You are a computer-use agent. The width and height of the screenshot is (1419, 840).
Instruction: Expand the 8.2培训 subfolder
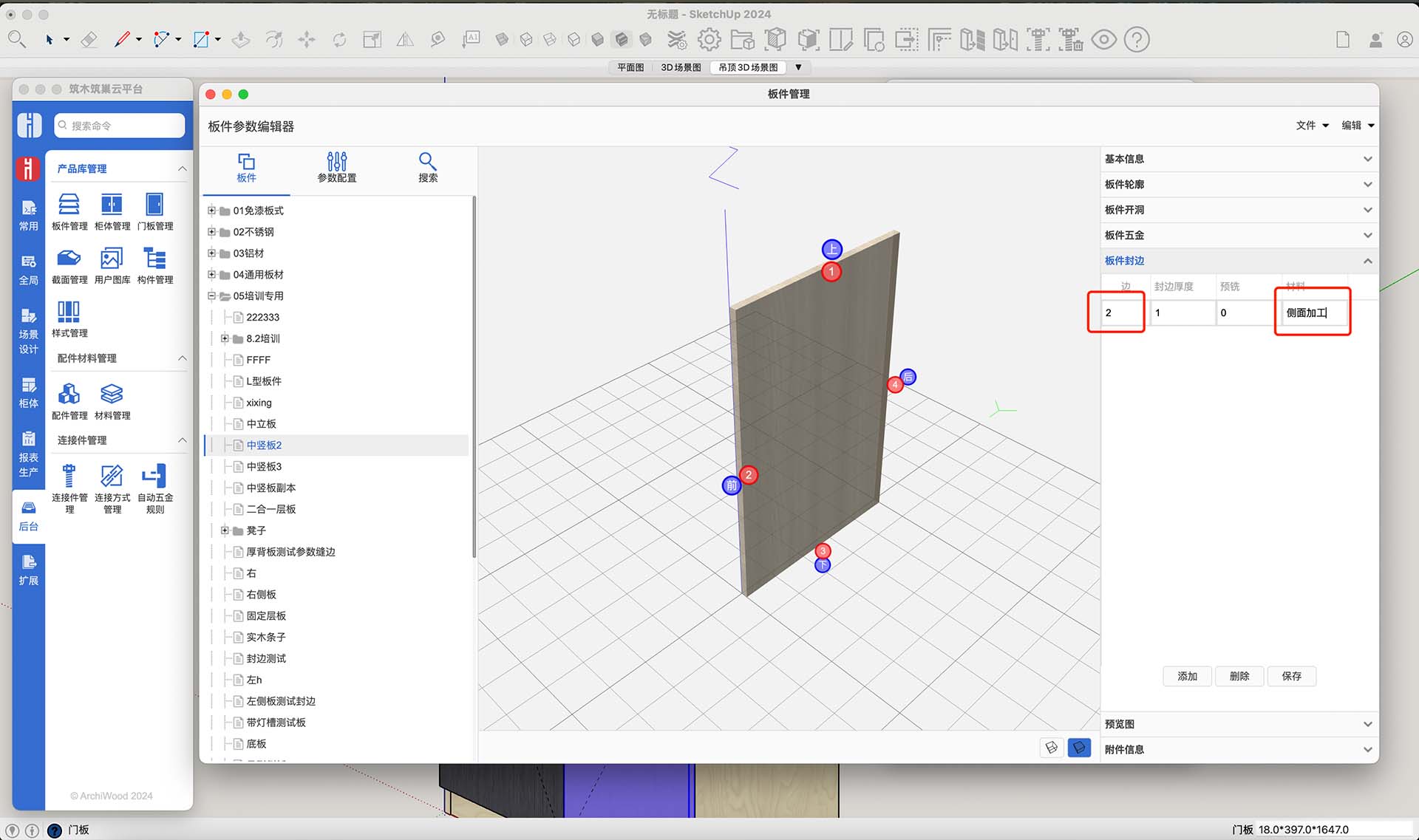[225, 338]
